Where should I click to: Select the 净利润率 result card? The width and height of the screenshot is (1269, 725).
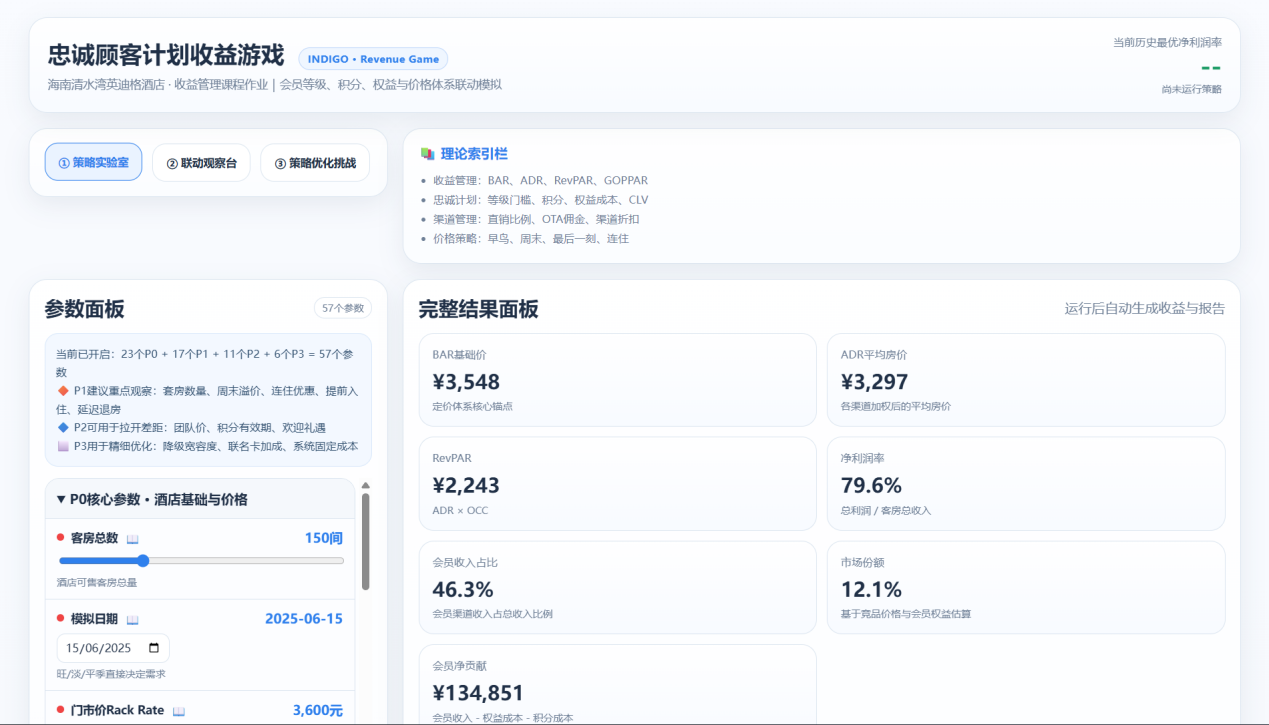pos(1026,485)
